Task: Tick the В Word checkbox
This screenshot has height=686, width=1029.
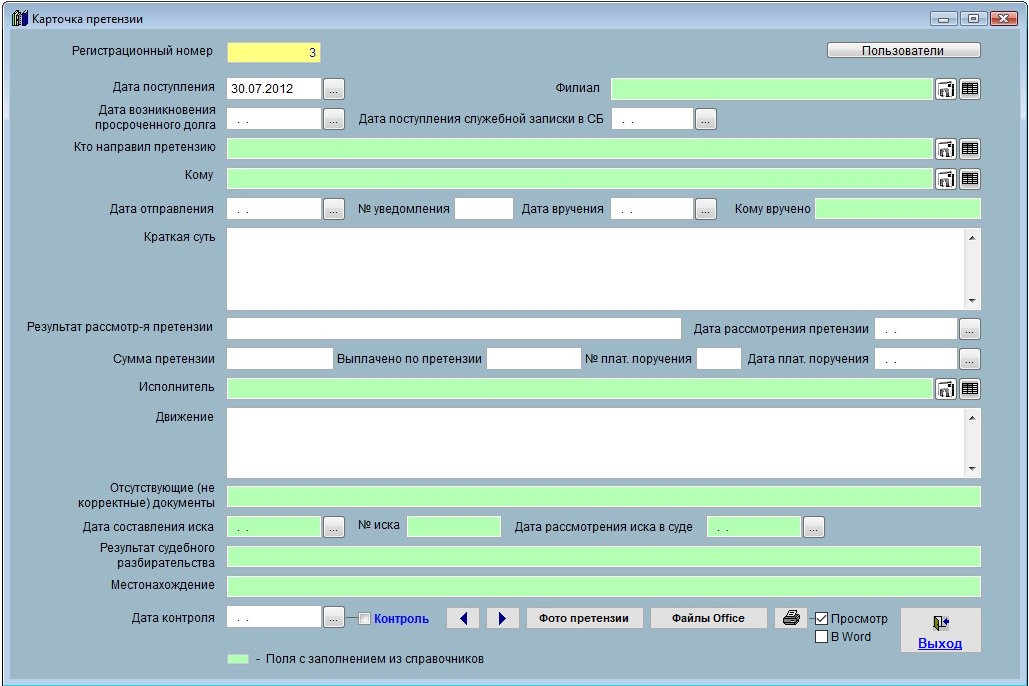Action: 822,637
